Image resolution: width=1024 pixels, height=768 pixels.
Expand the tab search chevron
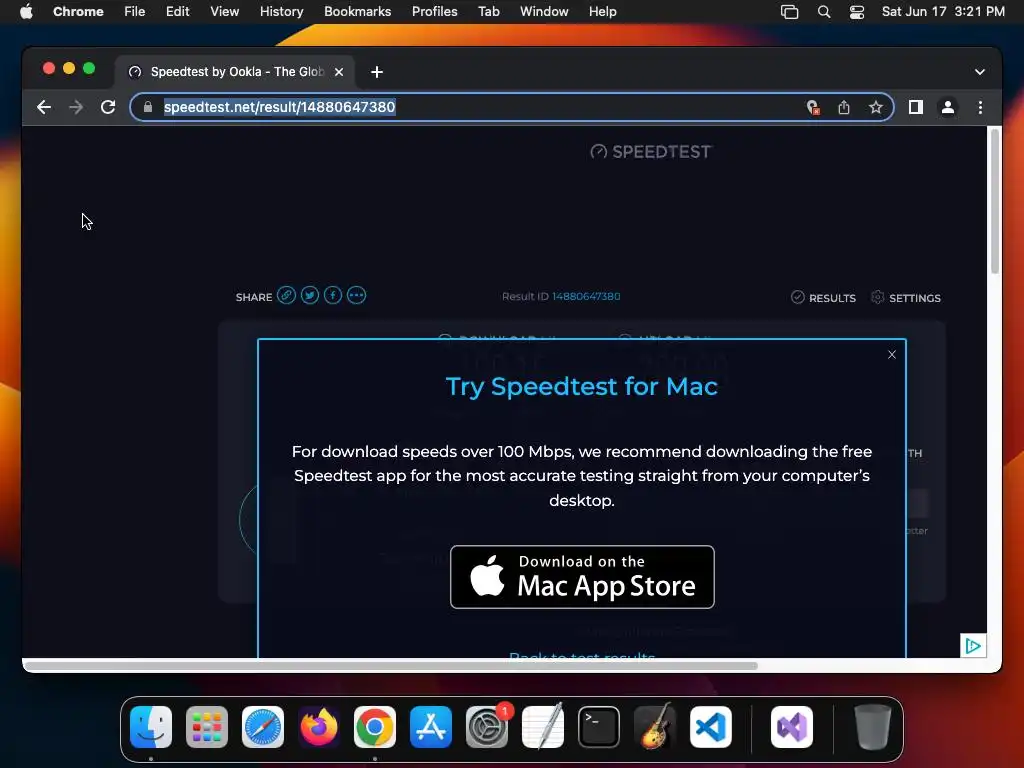(x=980, y=72)
